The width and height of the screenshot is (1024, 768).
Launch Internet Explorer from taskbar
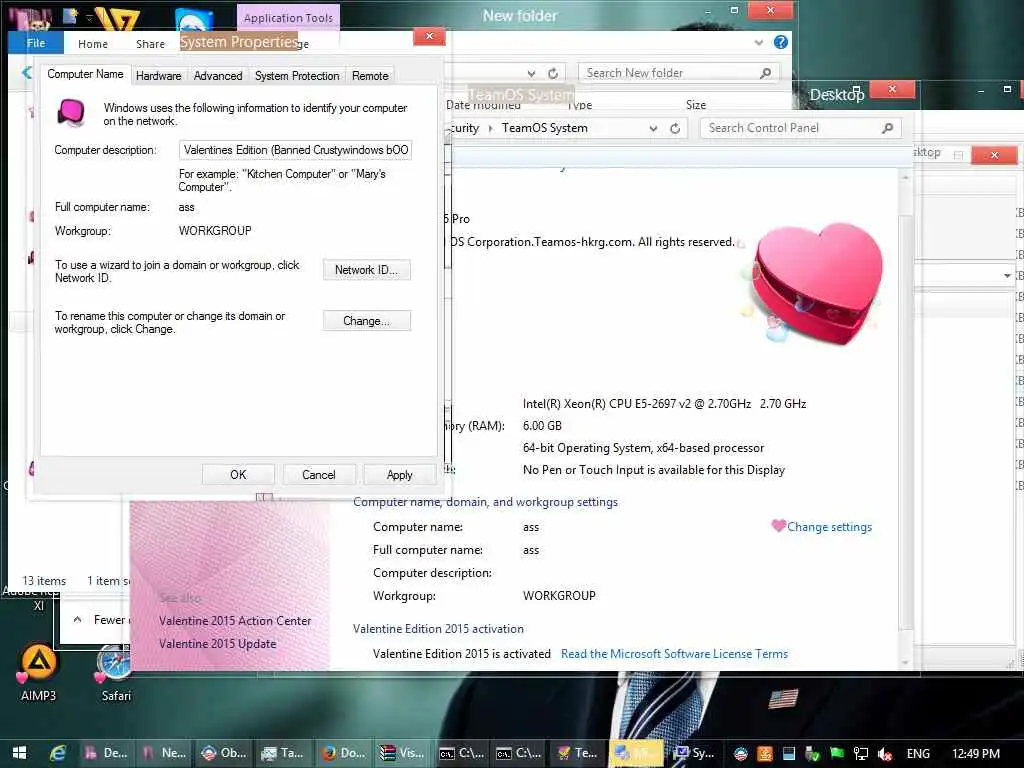tap(57, 753)
